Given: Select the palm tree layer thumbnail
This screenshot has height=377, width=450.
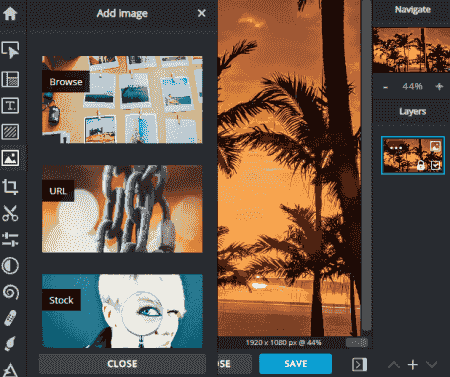Looking at the screenshot, I should 413,155.
